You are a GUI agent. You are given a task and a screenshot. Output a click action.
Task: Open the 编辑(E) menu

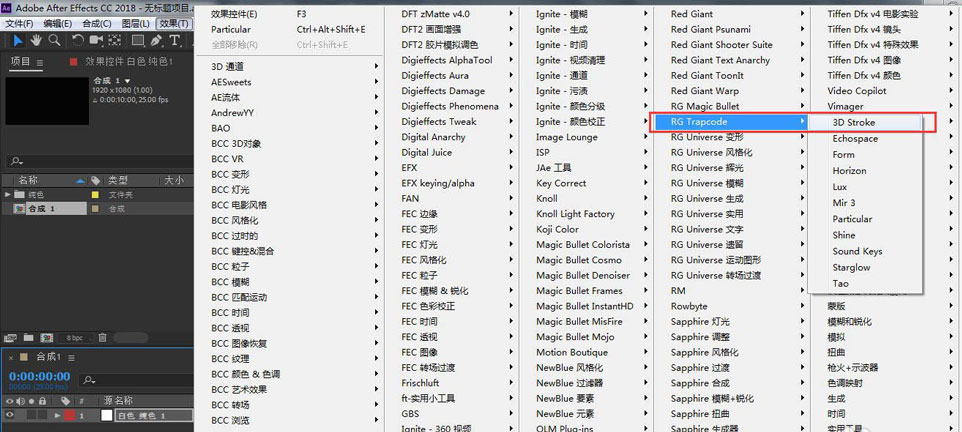tap(58, 23)
